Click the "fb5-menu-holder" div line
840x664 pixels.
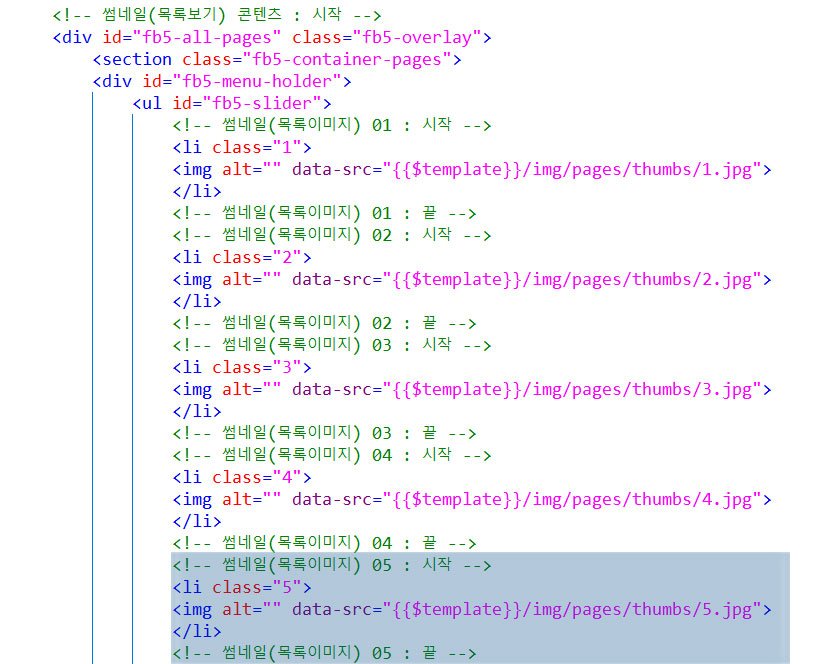220,82
